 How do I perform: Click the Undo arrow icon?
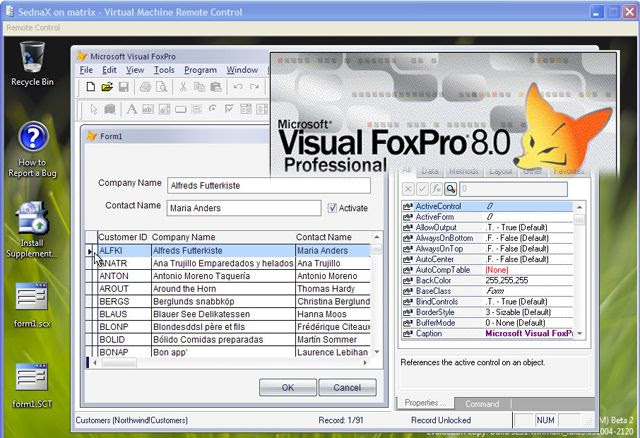coord(238,87)
